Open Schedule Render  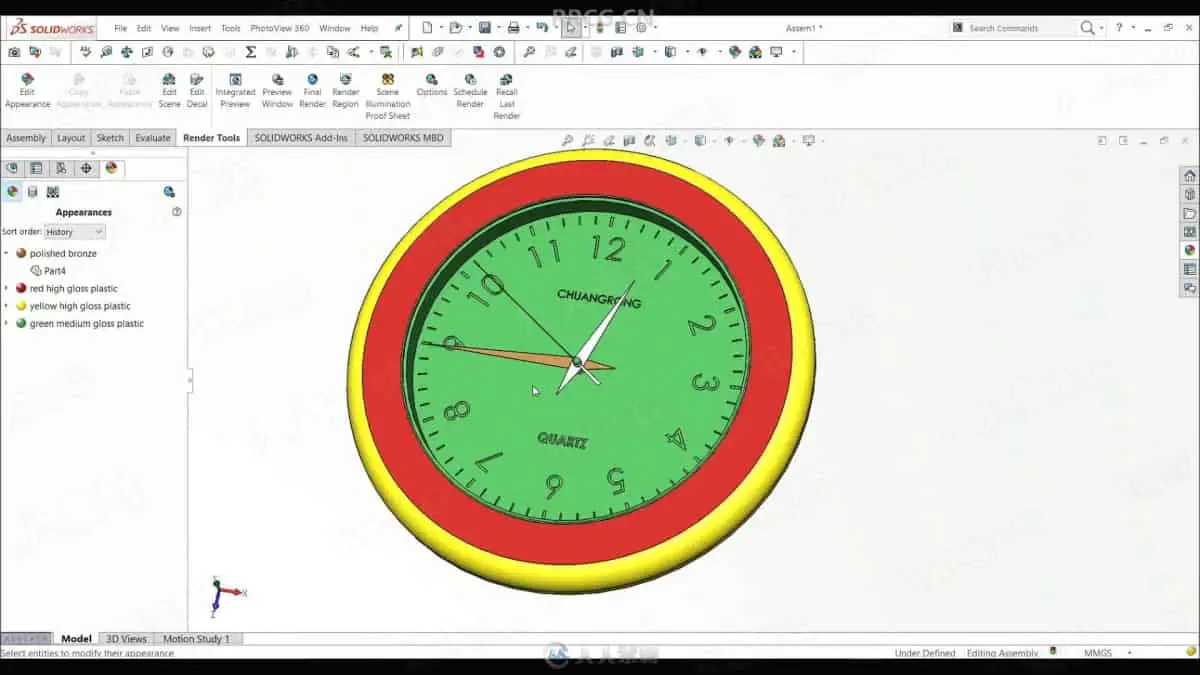[470, 90]
